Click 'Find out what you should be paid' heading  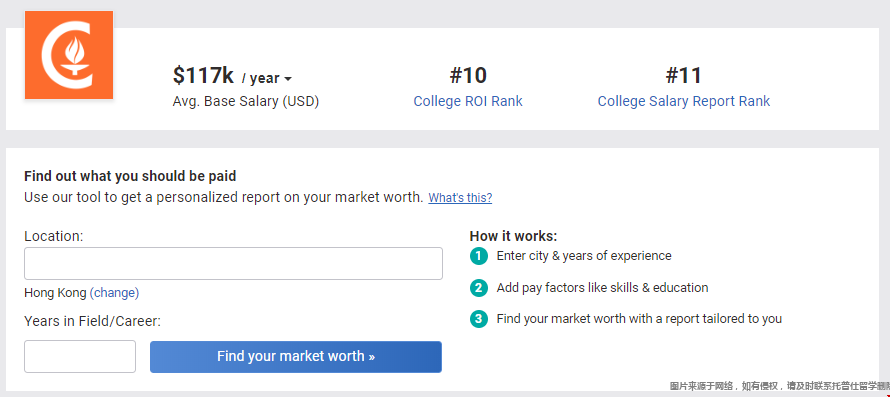coord(130,176)
